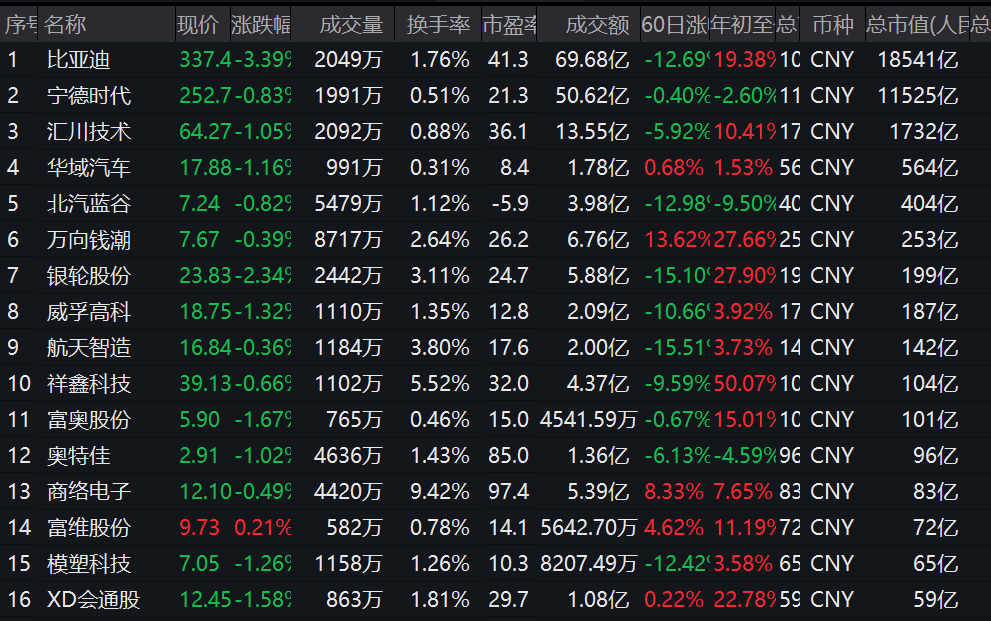Select the 比亚迪 stock row

pyautogui.click(x=496, y=60)
